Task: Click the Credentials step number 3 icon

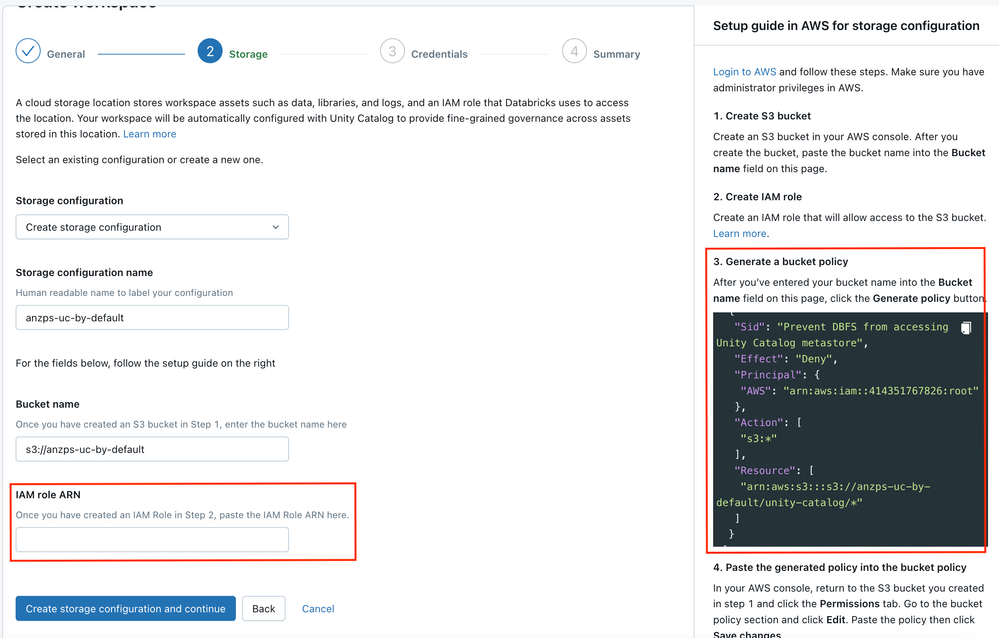Action: pos(392,51)
